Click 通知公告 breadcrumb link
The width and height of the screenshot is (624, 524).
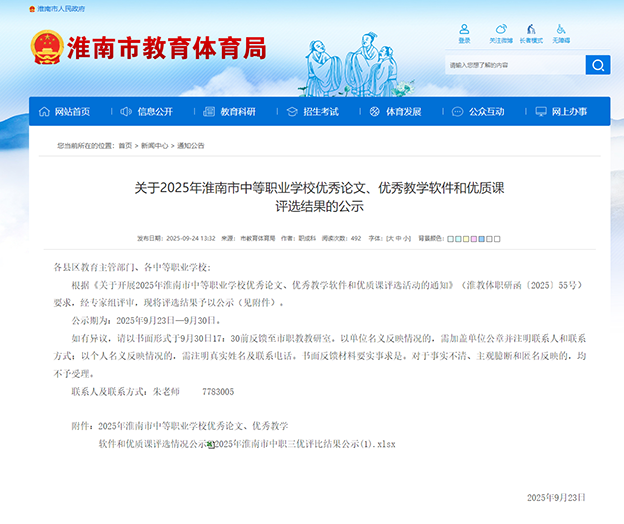[x=191, y=146]
